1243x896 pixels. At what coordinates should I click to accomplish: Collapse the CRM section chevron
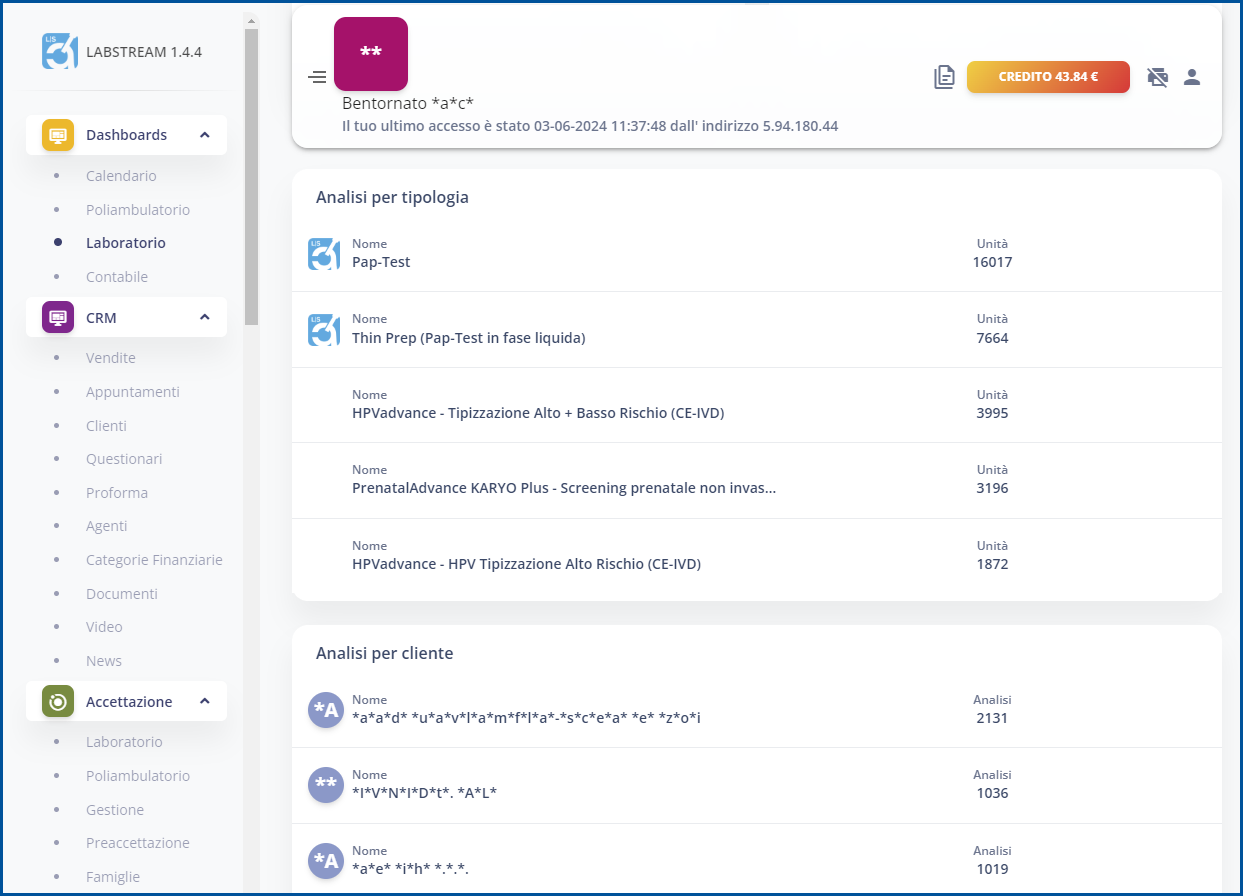click(205, 318)
